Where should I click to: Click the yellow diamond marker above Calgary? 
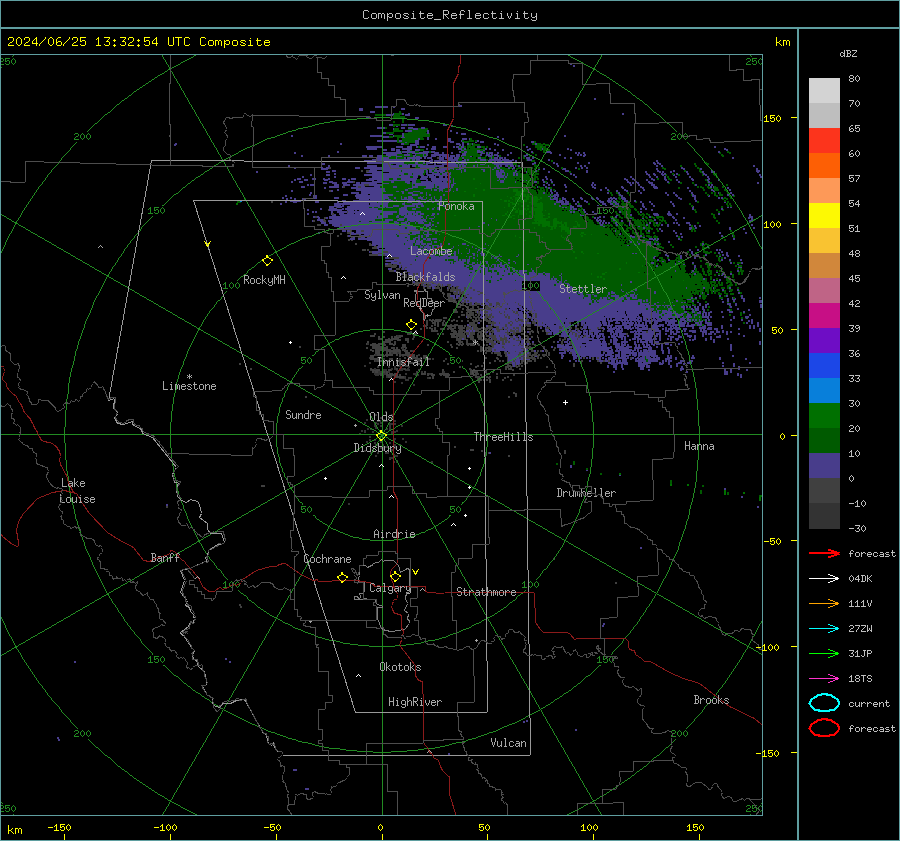pos(395,576)
